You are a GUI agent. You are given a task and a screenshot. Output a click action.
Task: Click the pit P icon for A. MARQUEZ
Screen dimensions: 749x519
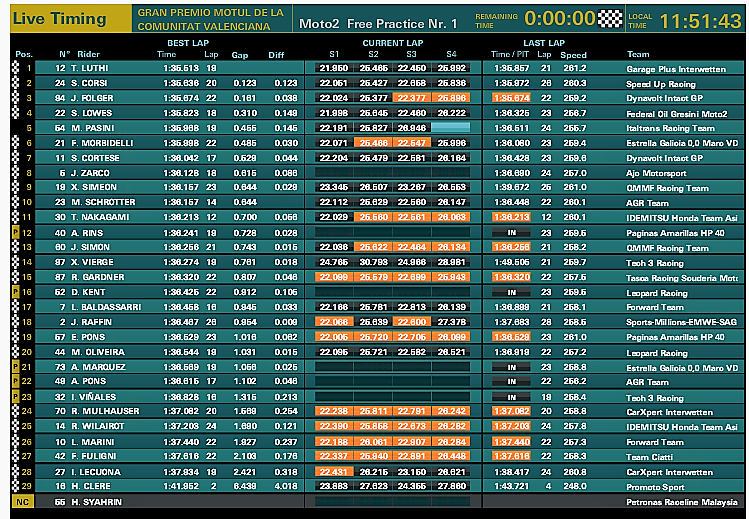pyautogui.click(x=15, y=367)
